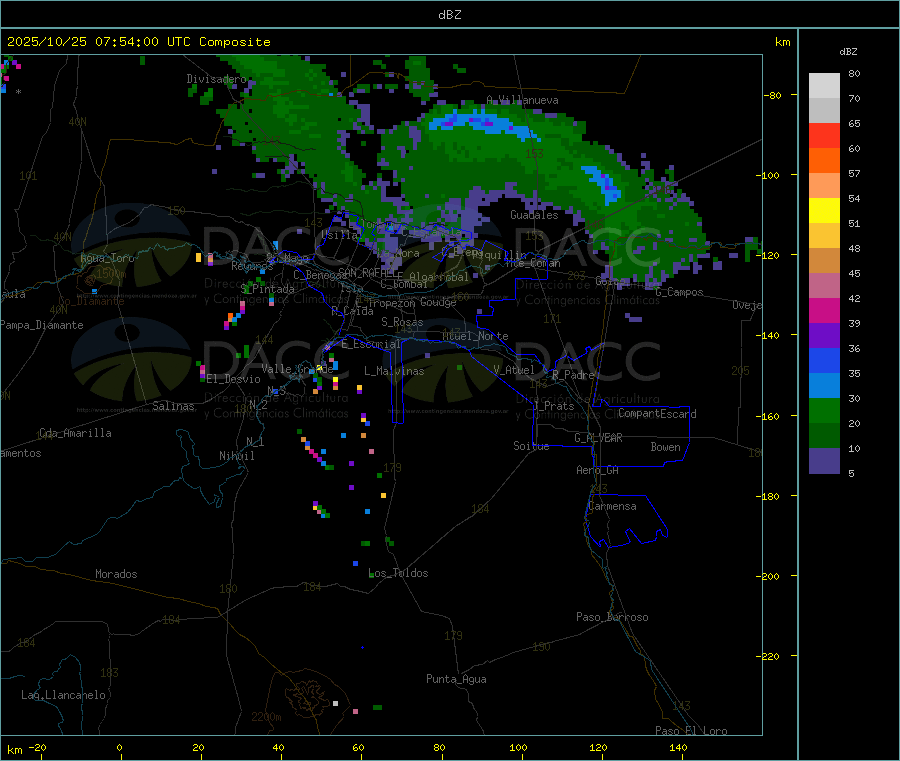
Task: Click the 'G_ALVEAR' map label
Action: click(x=599, y=438)
